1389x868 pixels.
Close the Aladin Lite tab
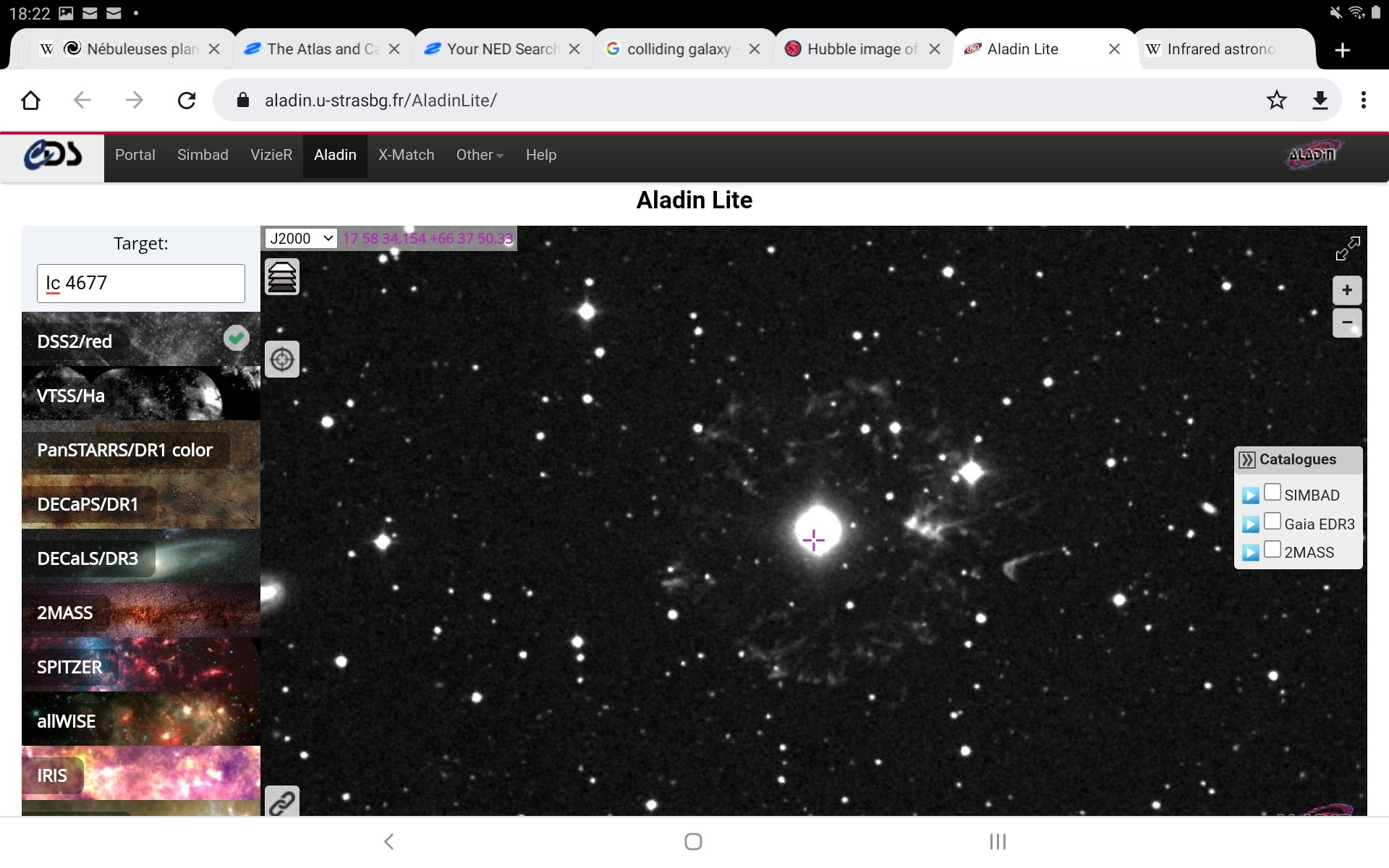pyautogui.click(x=1115, y=49)
